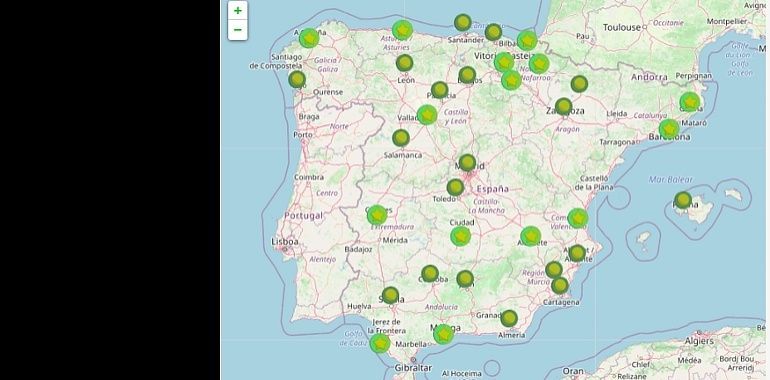Click the Badajoz city label

[358, 249]
